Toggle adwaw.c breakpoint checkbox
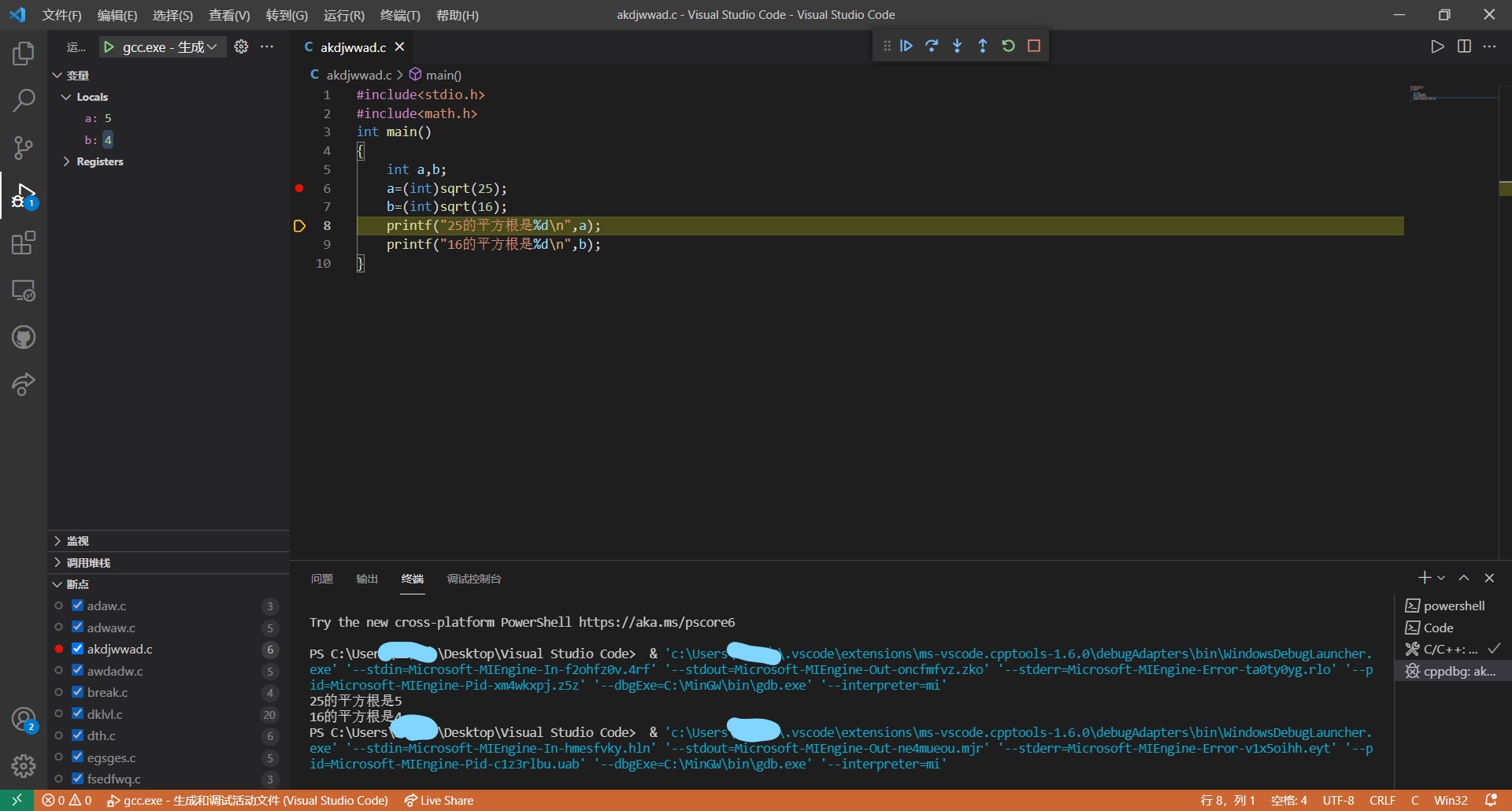Image resolution: width=1512 pixels, height=811 pixels. click(77, 628)
